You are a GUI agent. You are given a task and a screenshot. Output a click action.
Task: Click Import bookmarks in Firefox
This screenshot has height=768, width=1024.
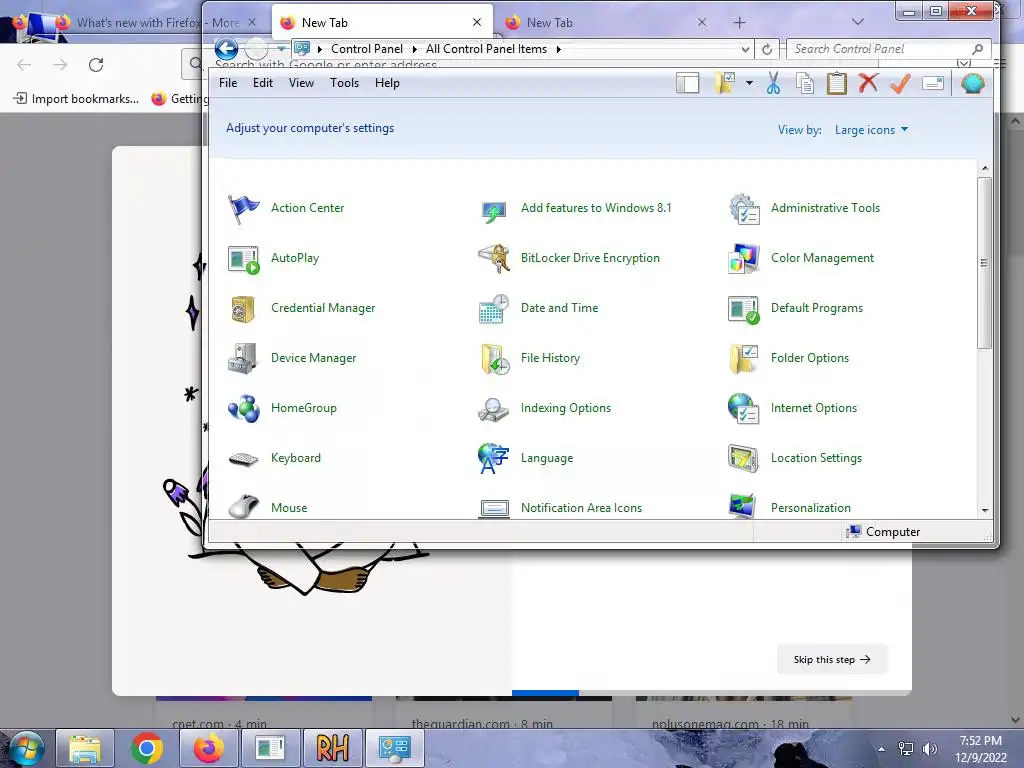pos(76,99)
